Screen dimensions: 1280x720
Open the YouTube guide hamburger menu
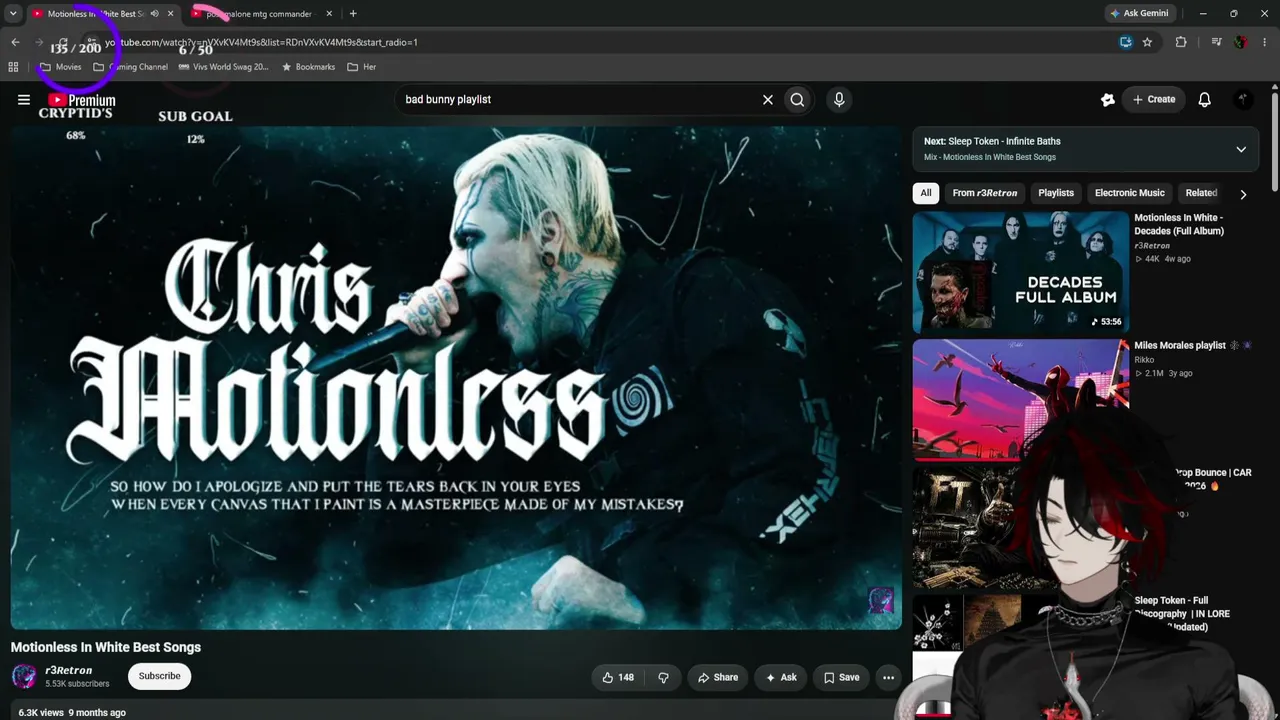point(24,99)
